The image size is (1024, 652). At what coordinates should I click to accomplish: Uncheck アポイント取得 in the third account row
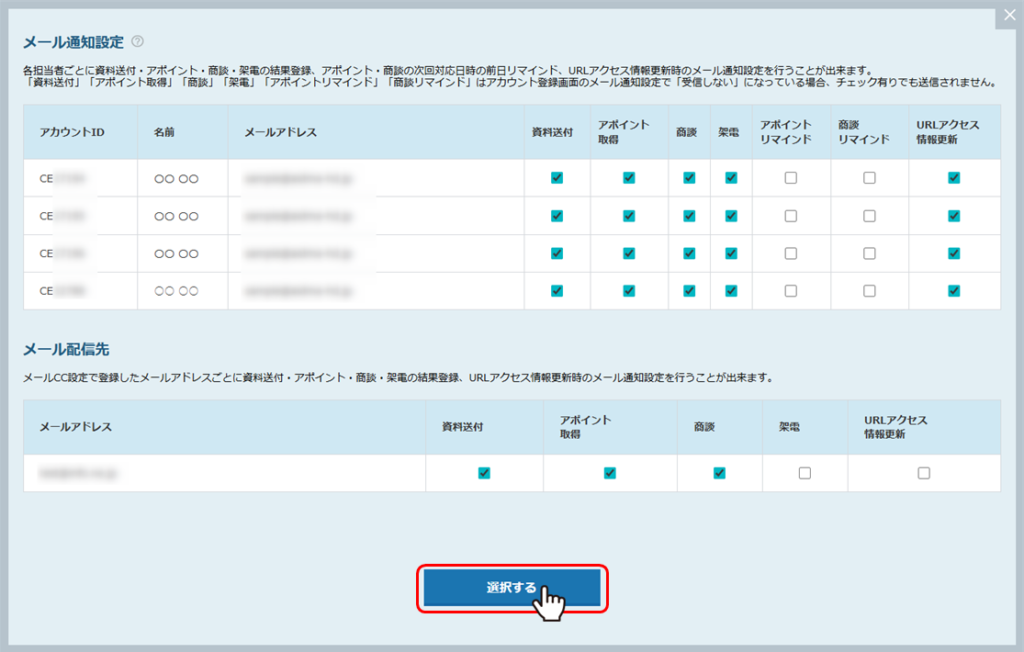629,253
